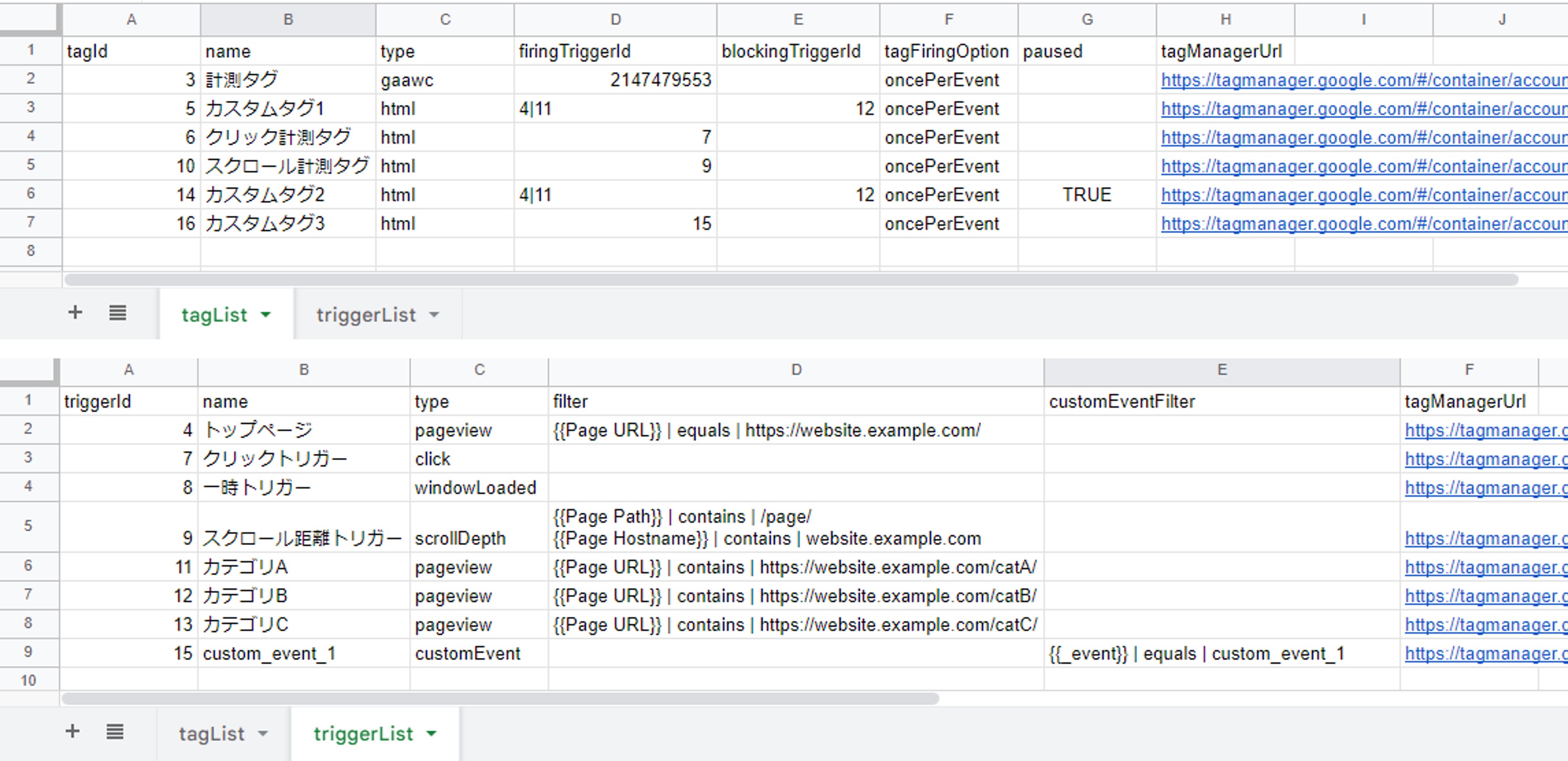Select the 'windowLoaded' type cell

479,487
